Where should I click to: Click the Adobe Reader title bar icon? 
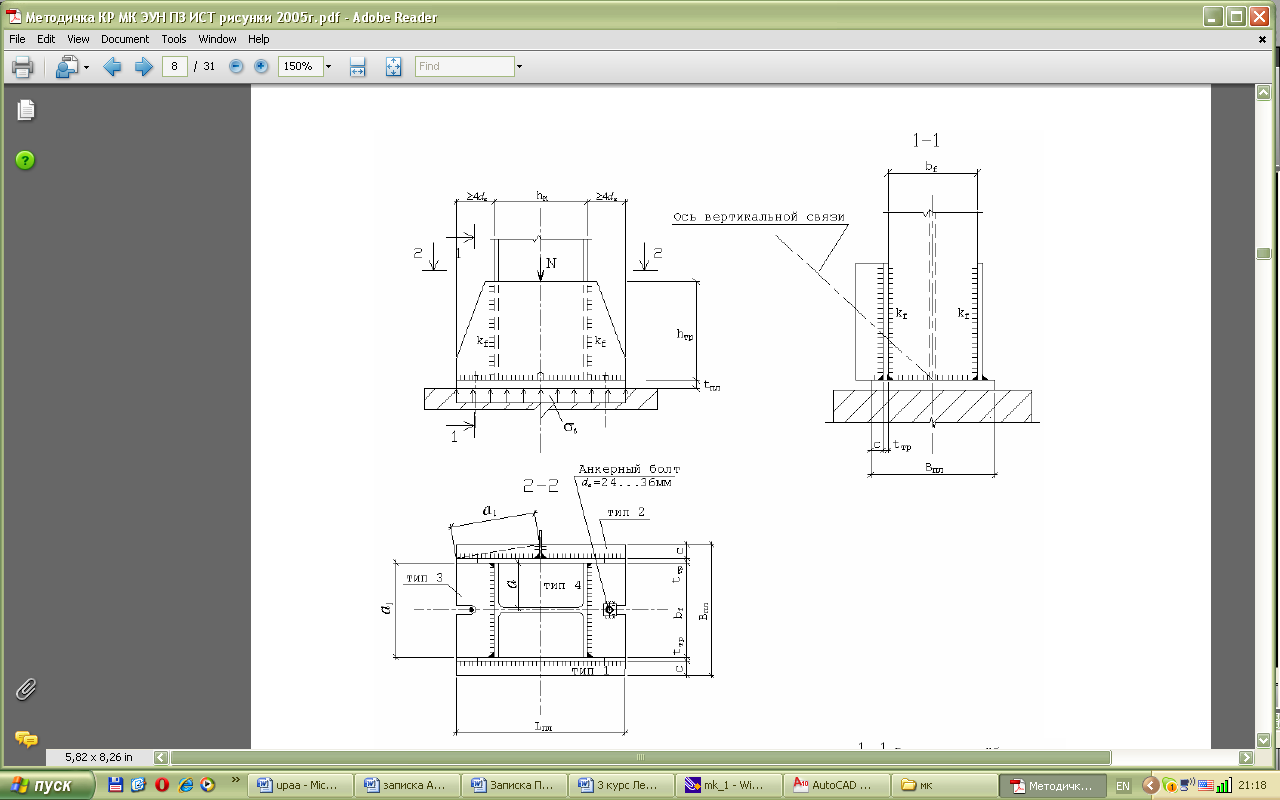pos(14,16)
